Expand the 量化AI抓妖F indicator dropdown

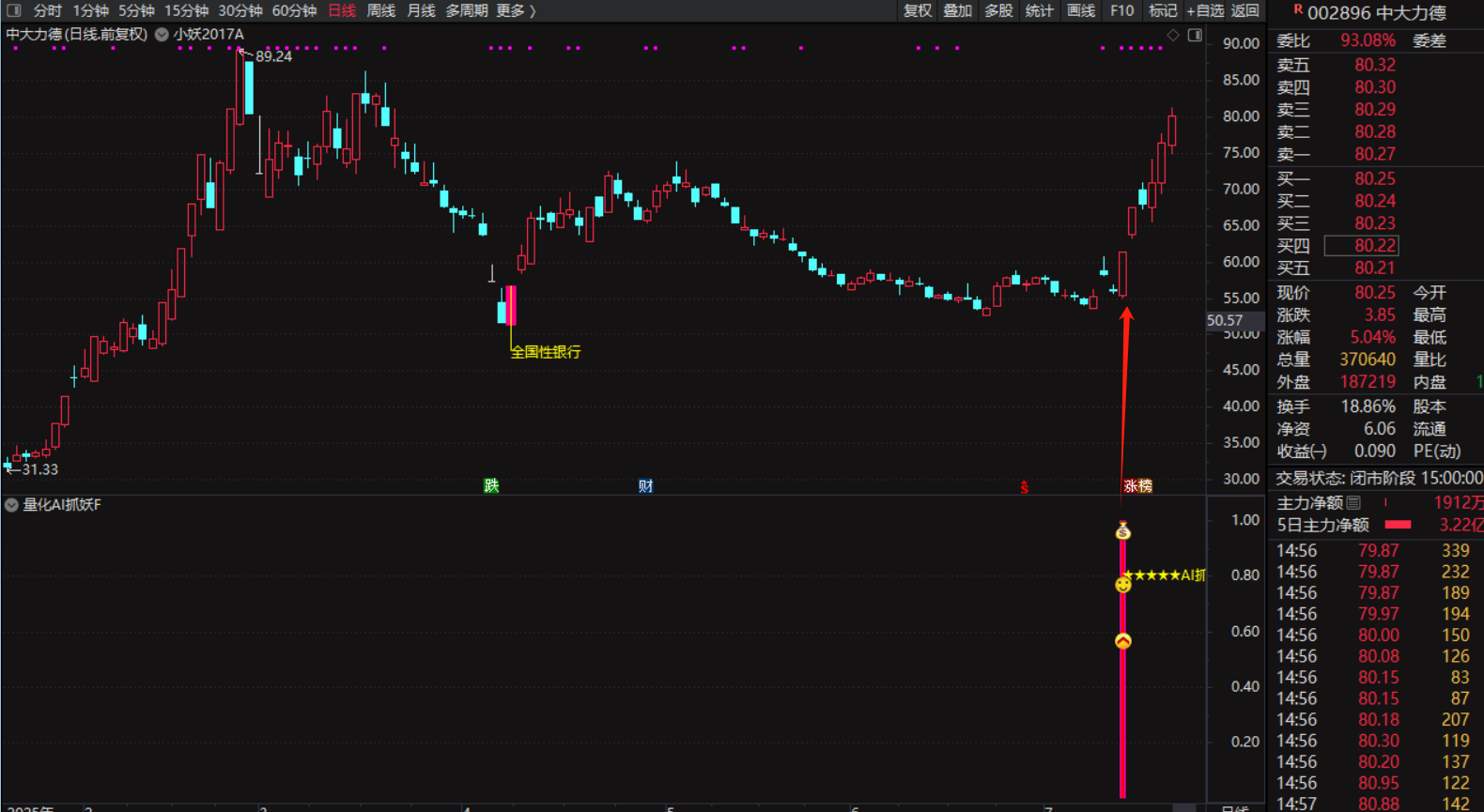pos(11,505)
